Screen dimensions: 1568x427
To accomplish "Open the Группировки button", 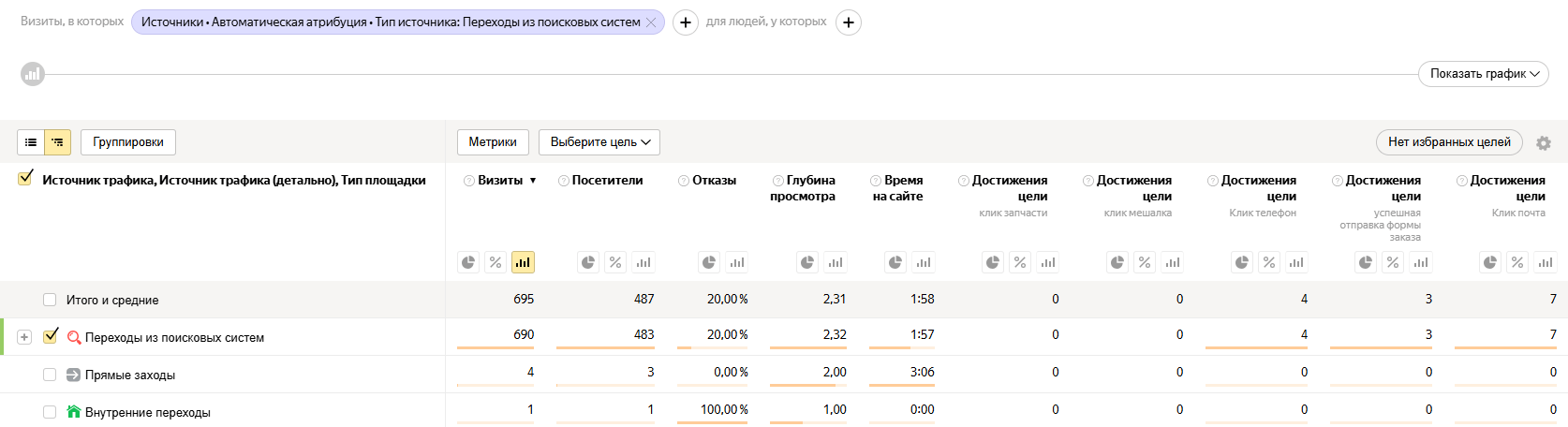I will [x=128, y=142].
